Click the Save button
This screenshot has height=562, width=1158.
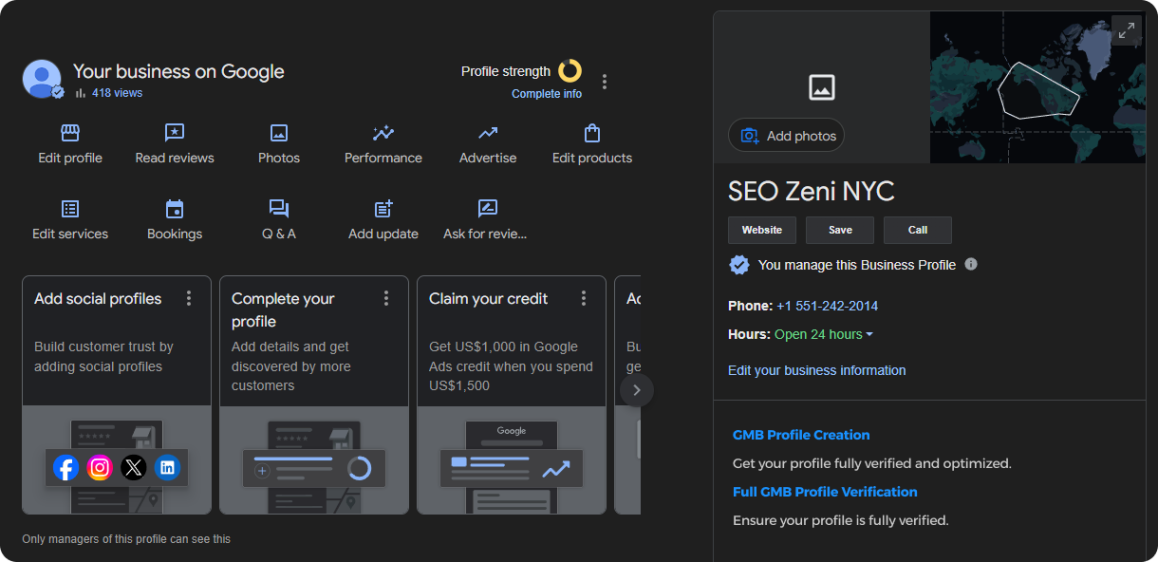click(x=840, y=230)
